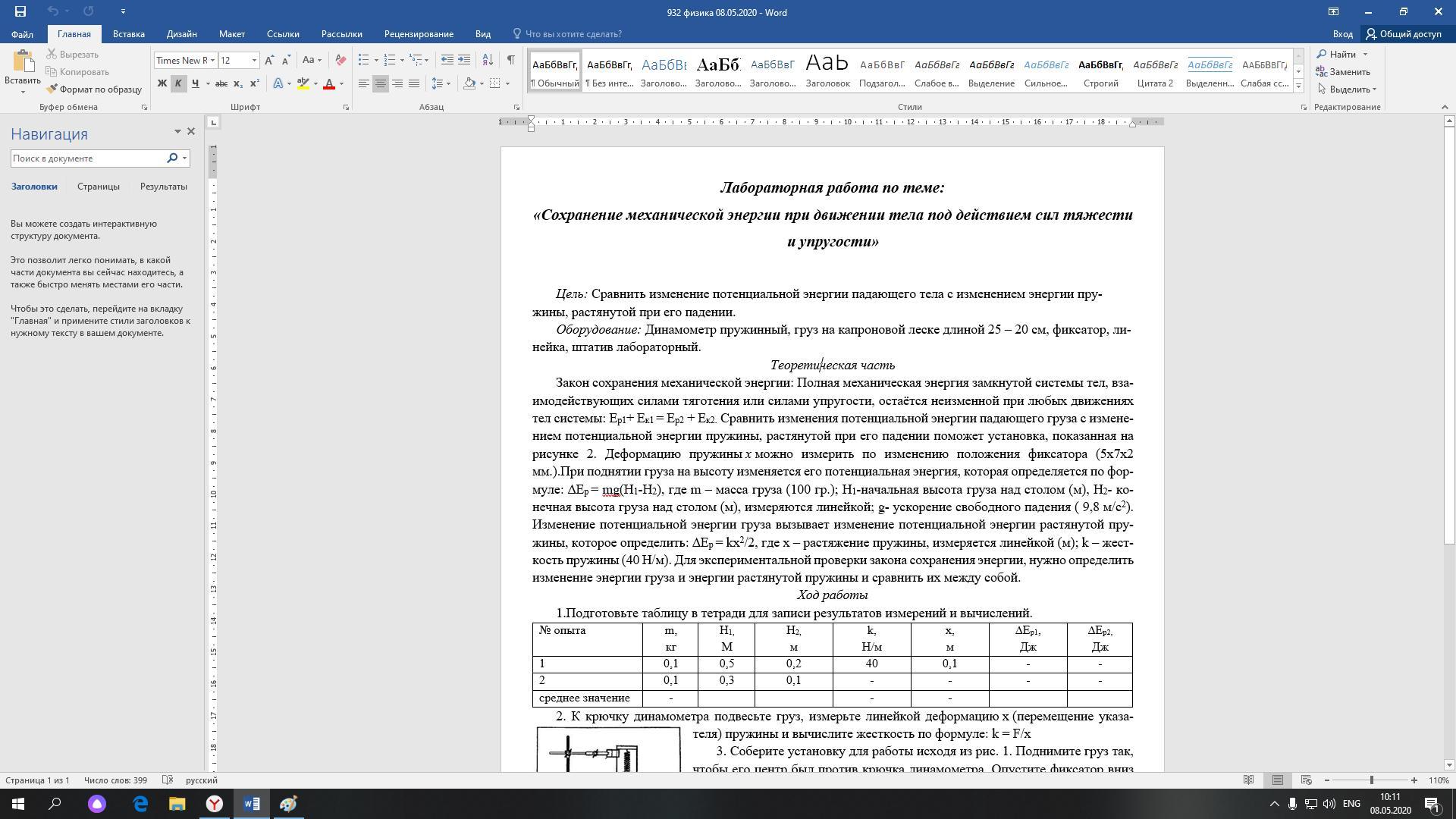Click the Вход sign-in link
Image resolution: width=1456 pixels, height=819 pixels.
tap(1342, 34)
